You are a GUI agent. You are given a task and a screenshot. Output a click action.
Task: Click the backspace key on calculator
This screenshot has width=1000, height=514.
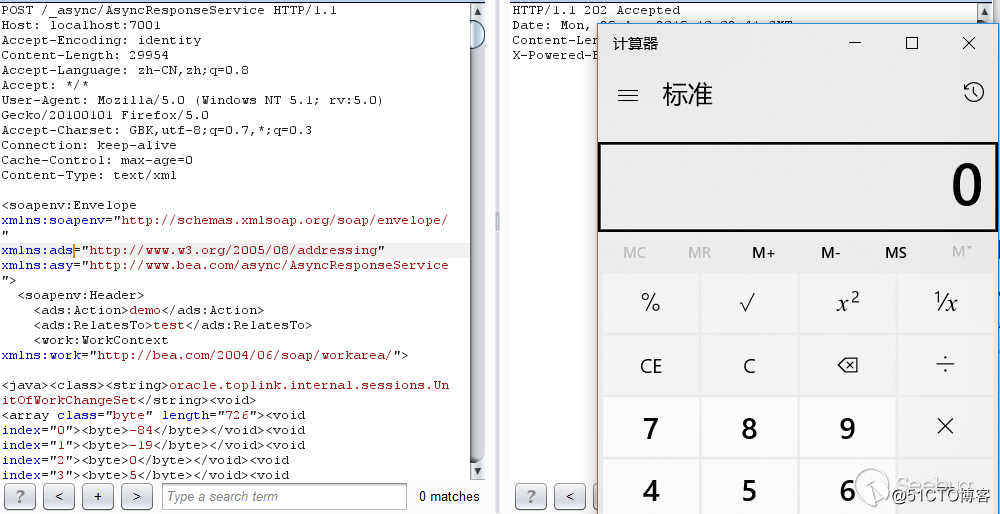tap(847, 365)
